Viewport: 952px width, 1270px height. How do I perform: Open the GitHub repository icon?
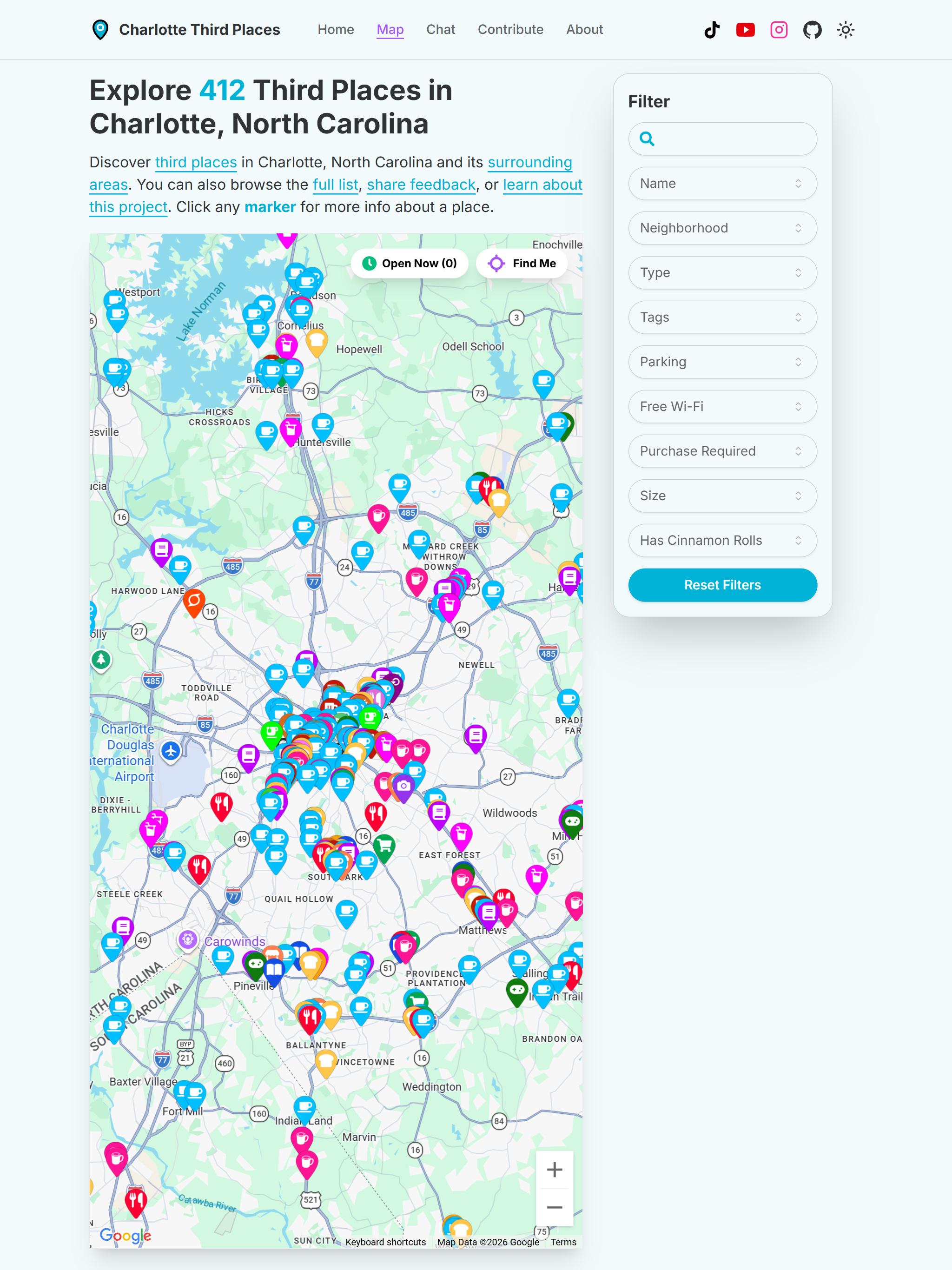(x=812, y=29)
